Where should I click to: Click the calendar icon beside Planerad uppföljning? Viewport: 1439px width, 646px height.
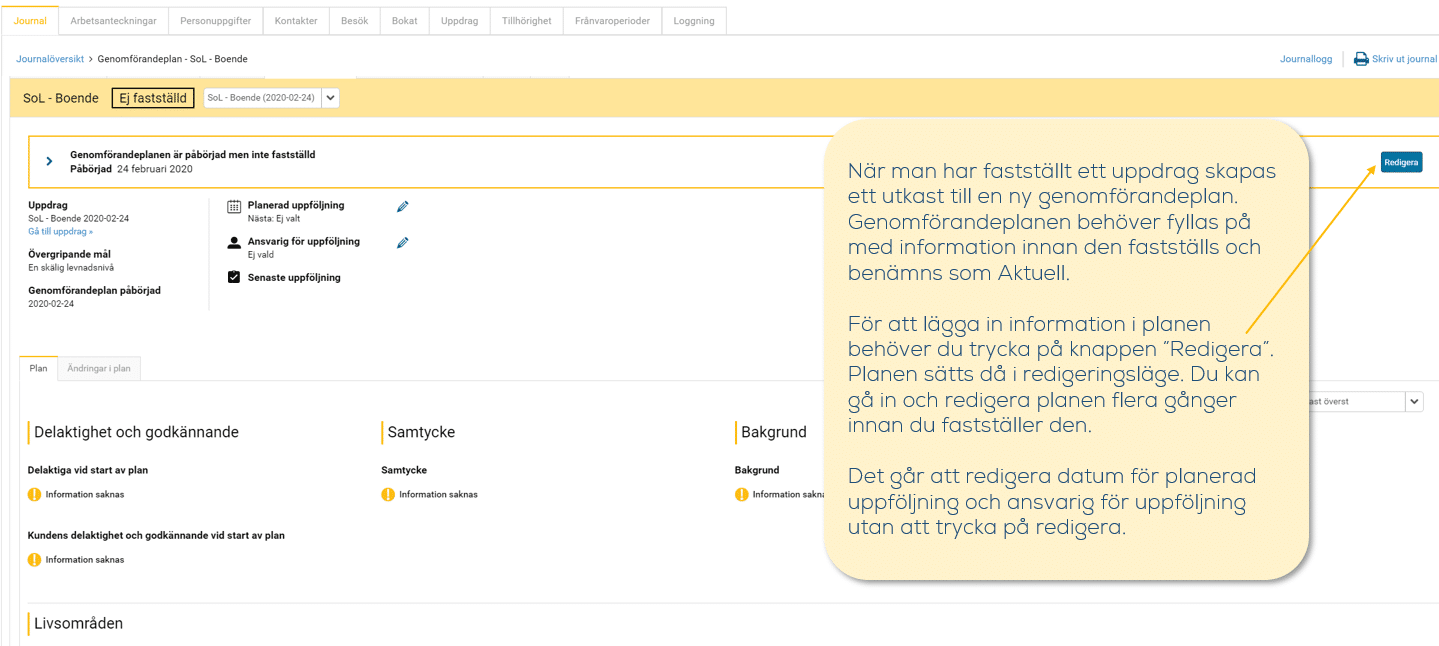tap(234, 207)
